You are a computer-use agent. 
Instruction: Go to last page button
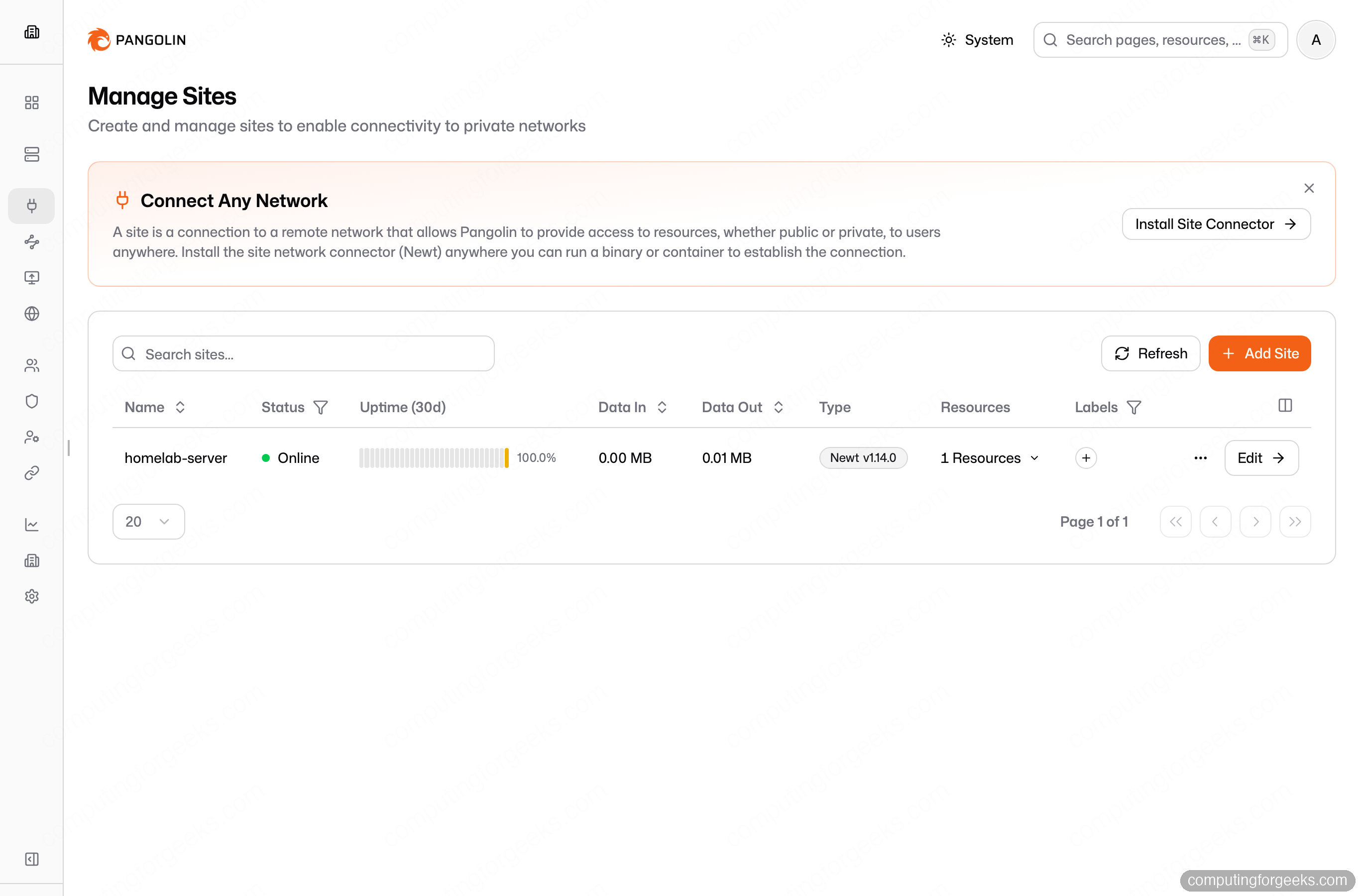[1294, 522]
